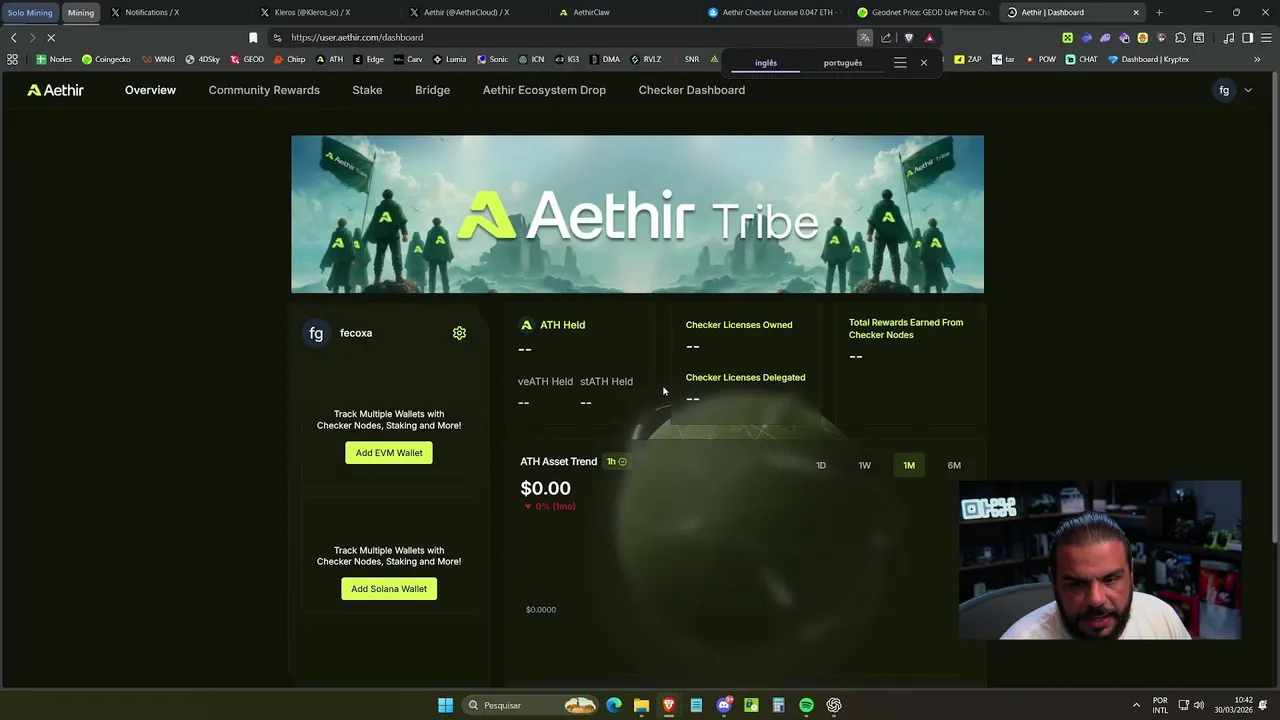Open Brave Shields lion icon
1280x720 pixels.
tap(908, 38)
